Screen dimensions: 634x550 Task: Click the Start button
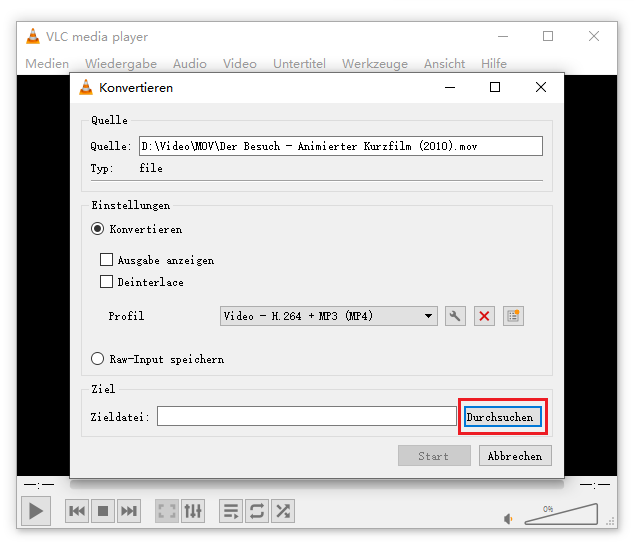pos(434,456)
